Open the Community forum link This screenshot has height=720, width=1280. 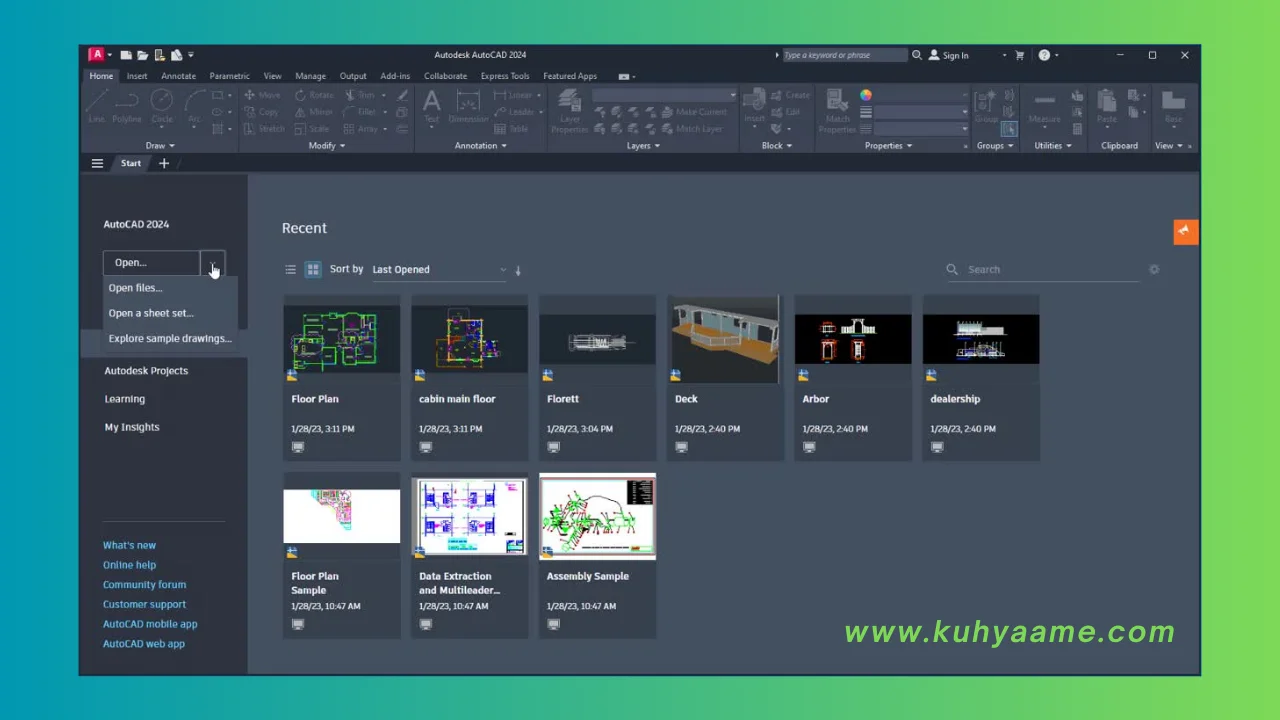[x=144, y=584]
